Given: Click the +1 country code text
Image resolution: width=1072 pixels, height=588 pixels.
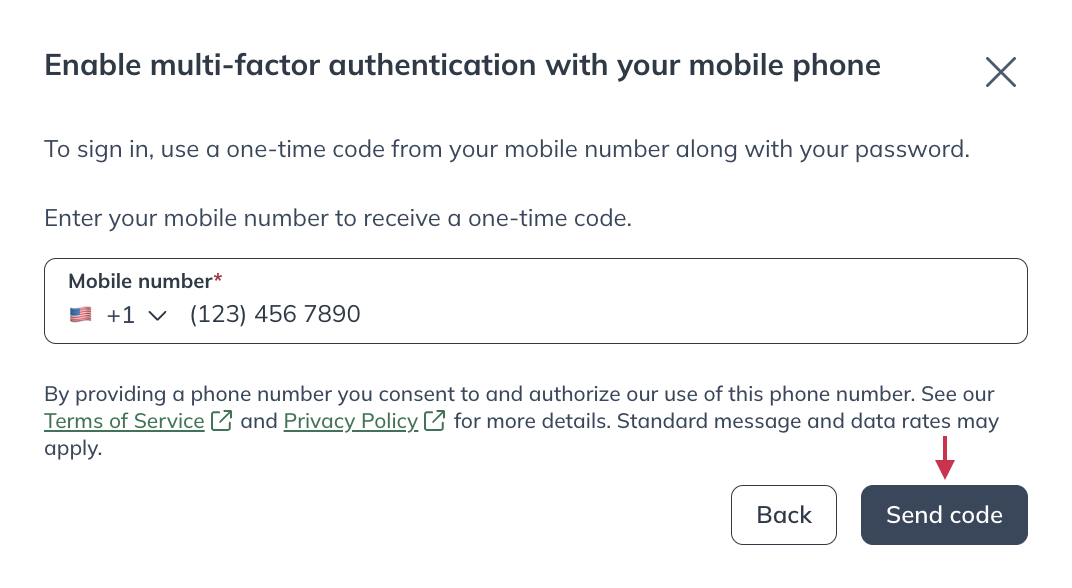Looking at the screenshot, I should 120,314.
